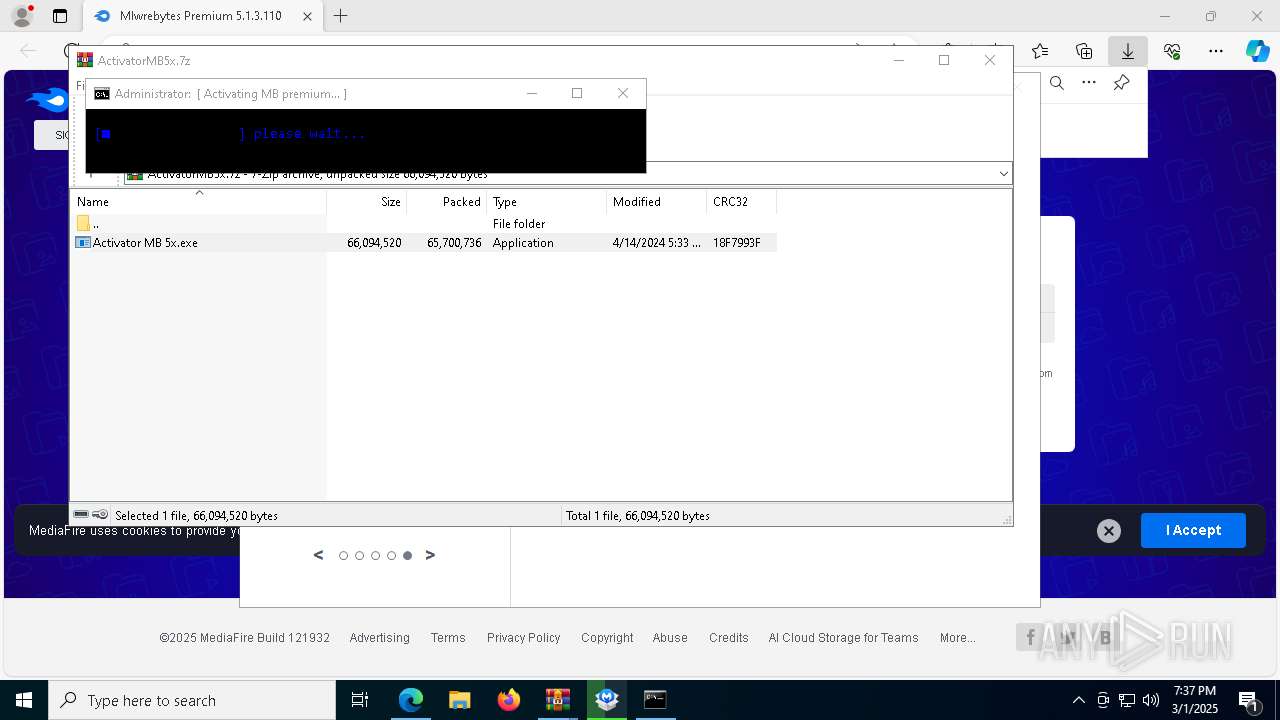1280x720 pixels.
Task: Sort archive list by Packed column
Action: tap(447, 201)
